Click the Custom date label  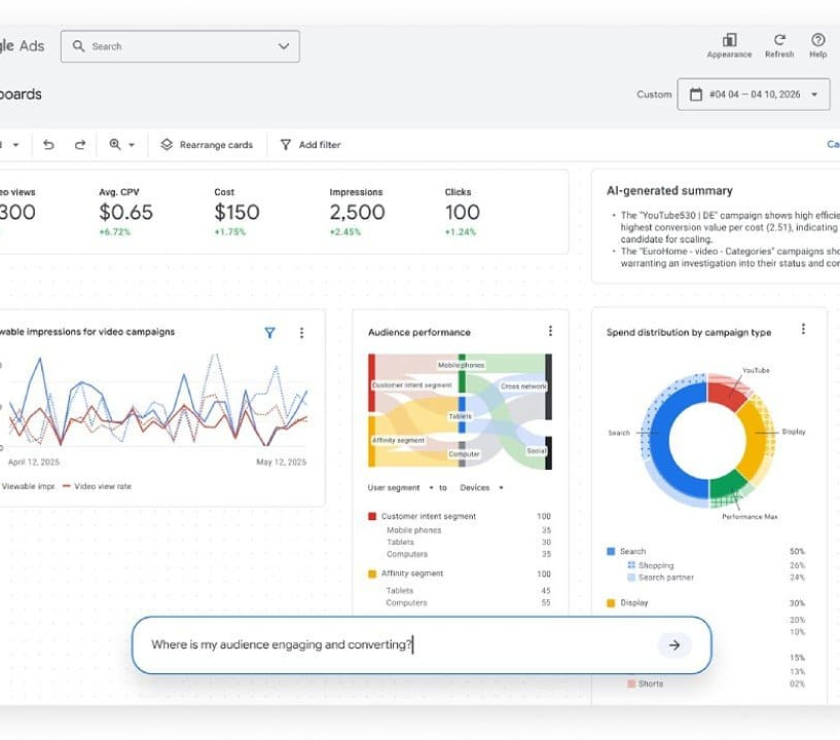(x=654, y=94)
